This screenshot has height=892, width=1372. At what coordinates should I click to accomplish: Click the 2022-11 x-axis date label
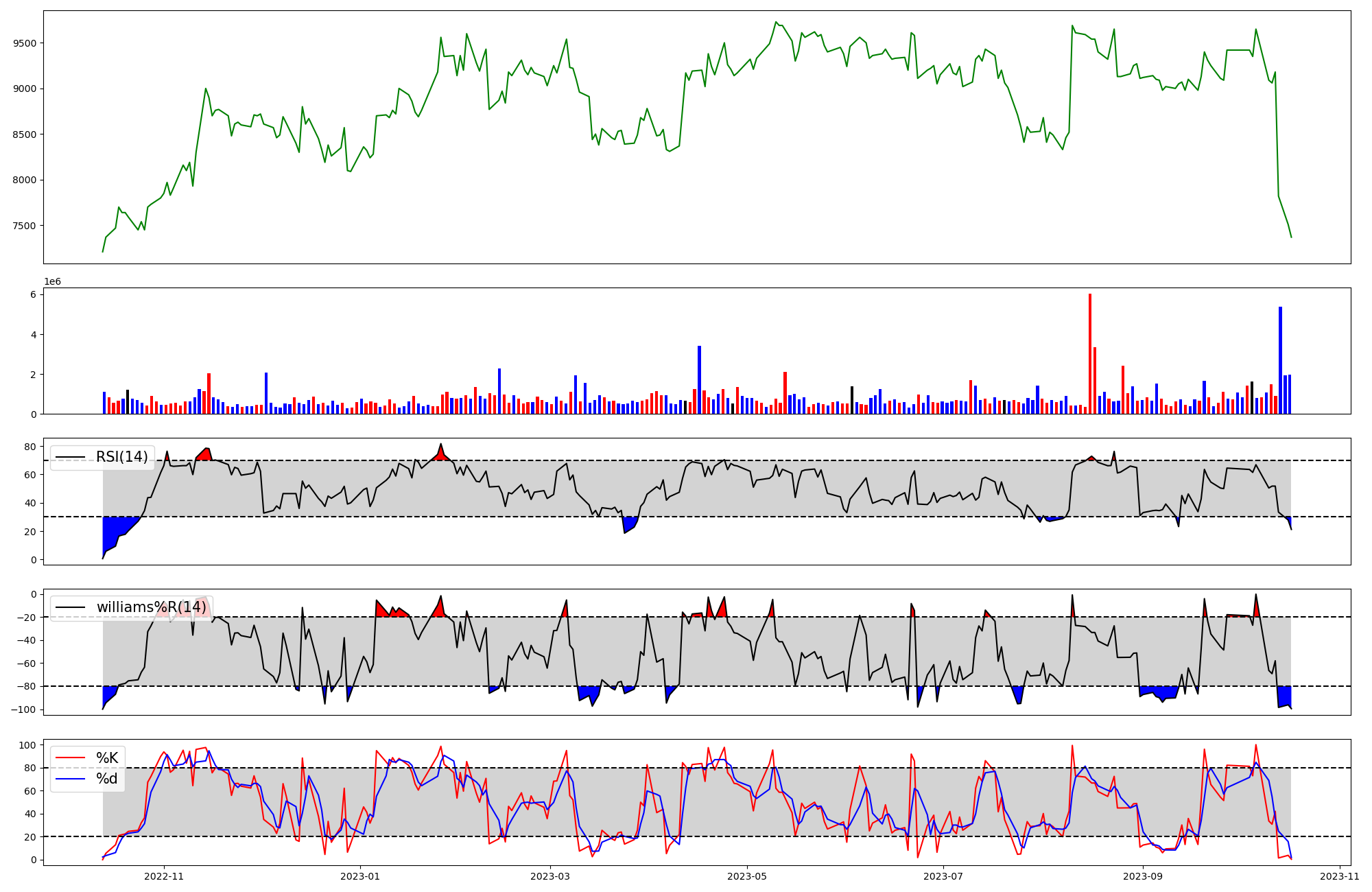click(165, 876)
